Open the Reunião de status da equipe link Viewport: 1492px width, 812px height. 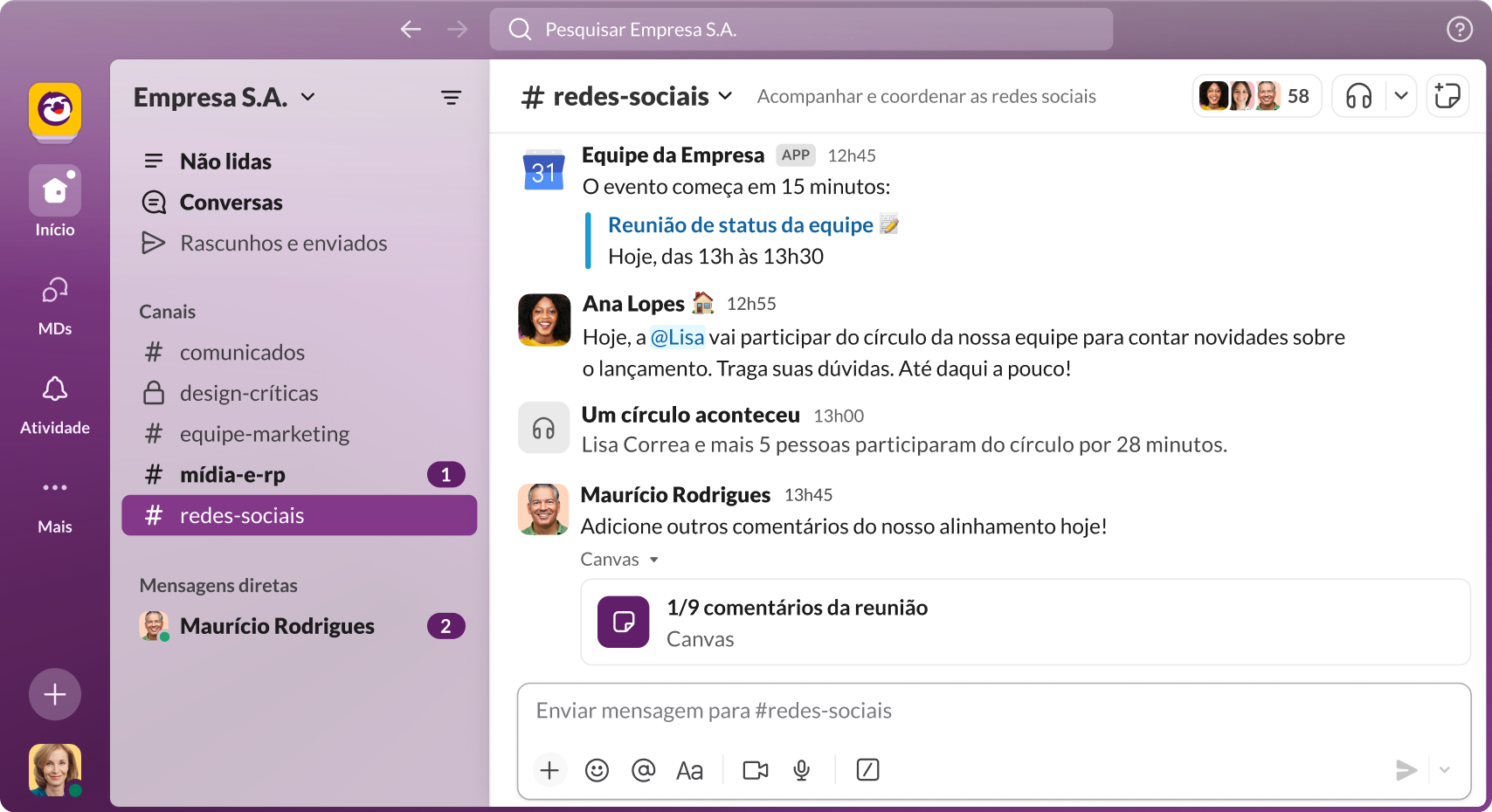(x=742, y=224)
